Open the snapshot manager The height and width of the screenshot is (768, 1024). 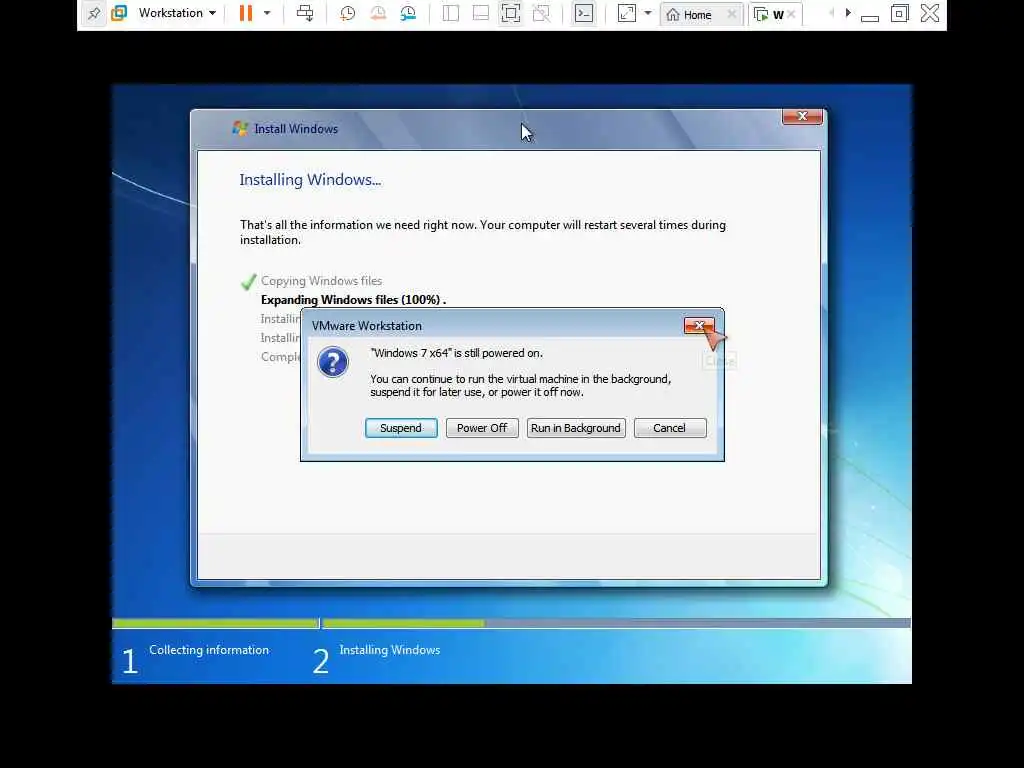tap(408, 13)
